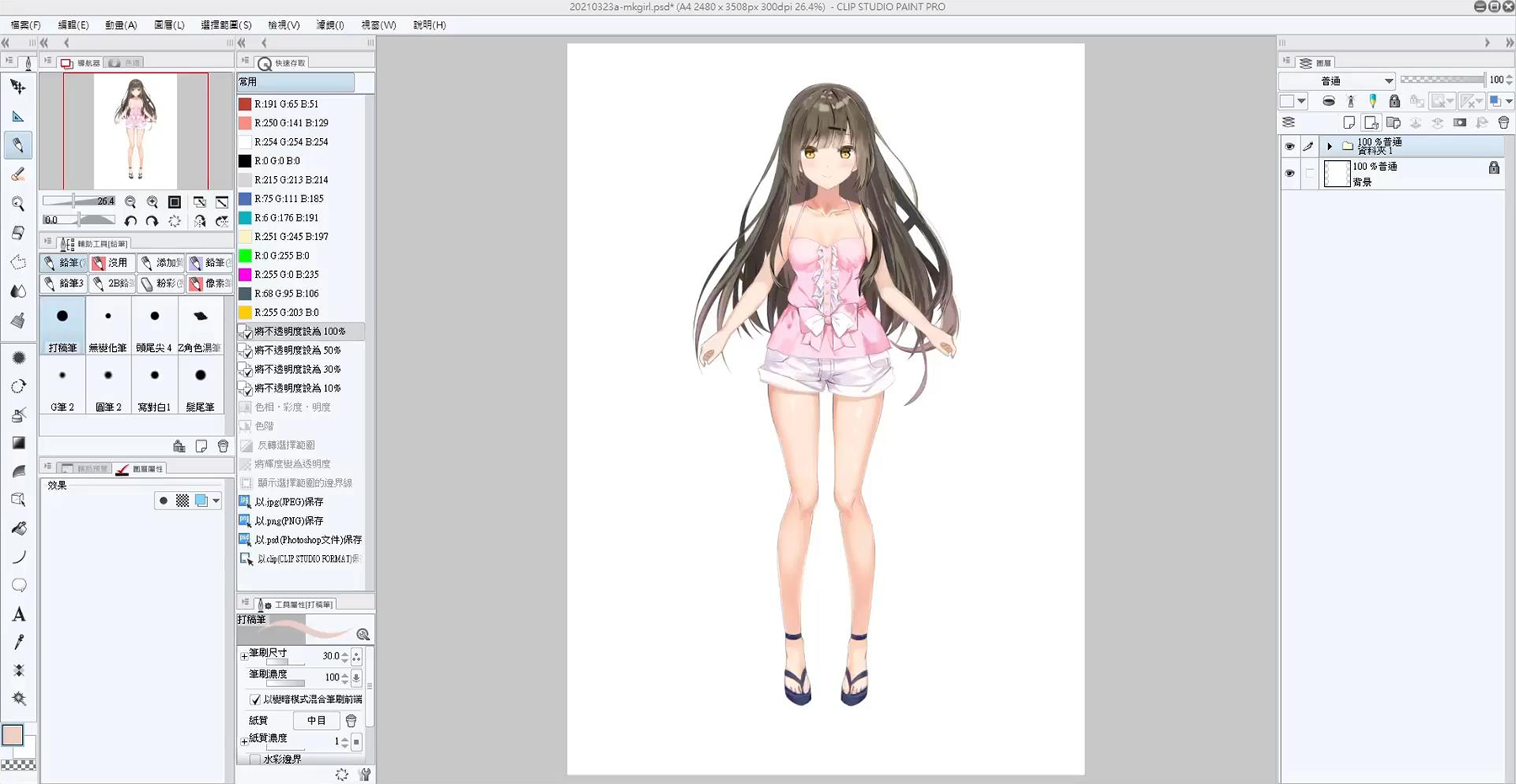Select the Eraser tool in toolbar
The image size is (1516, 784).
click(18, 232)
